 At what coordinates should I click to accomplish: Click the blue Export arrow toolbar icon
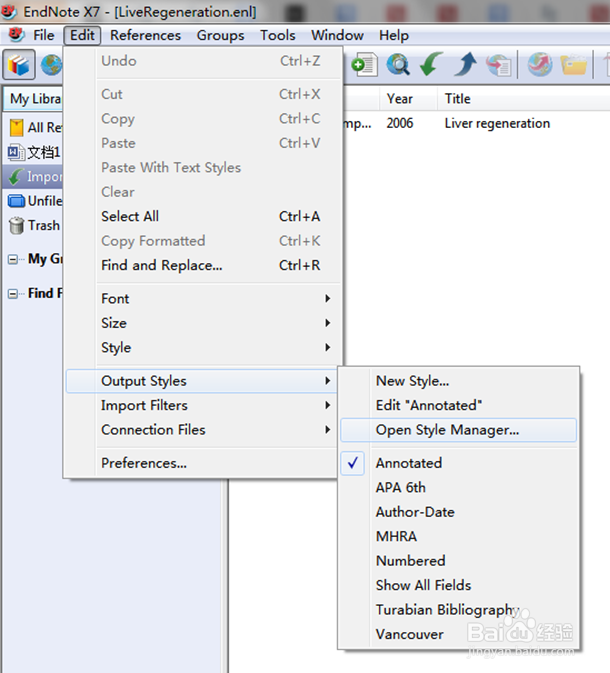coord(466,64)
